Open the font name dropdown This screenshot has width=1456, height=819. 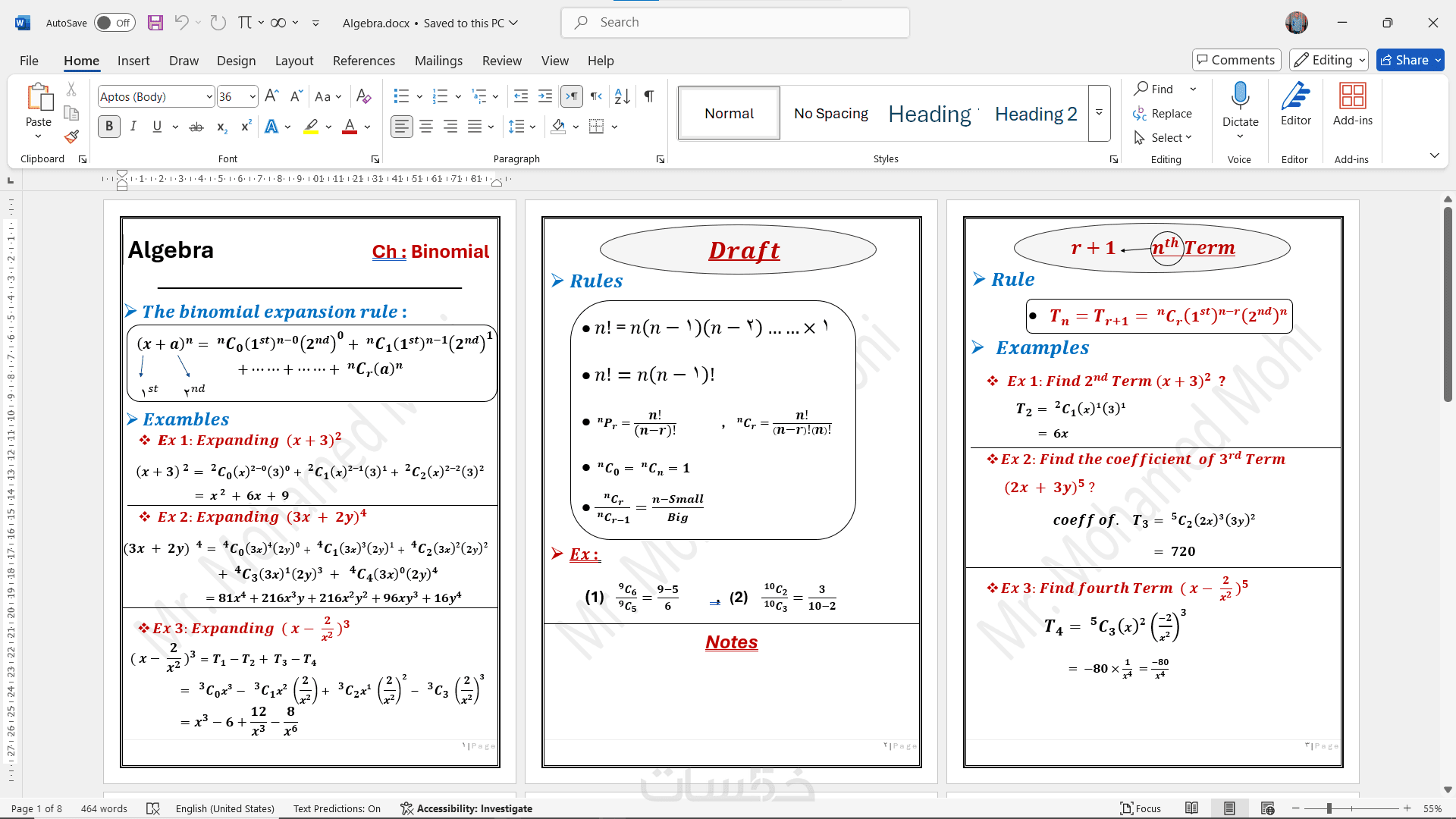tap(209, 96)
